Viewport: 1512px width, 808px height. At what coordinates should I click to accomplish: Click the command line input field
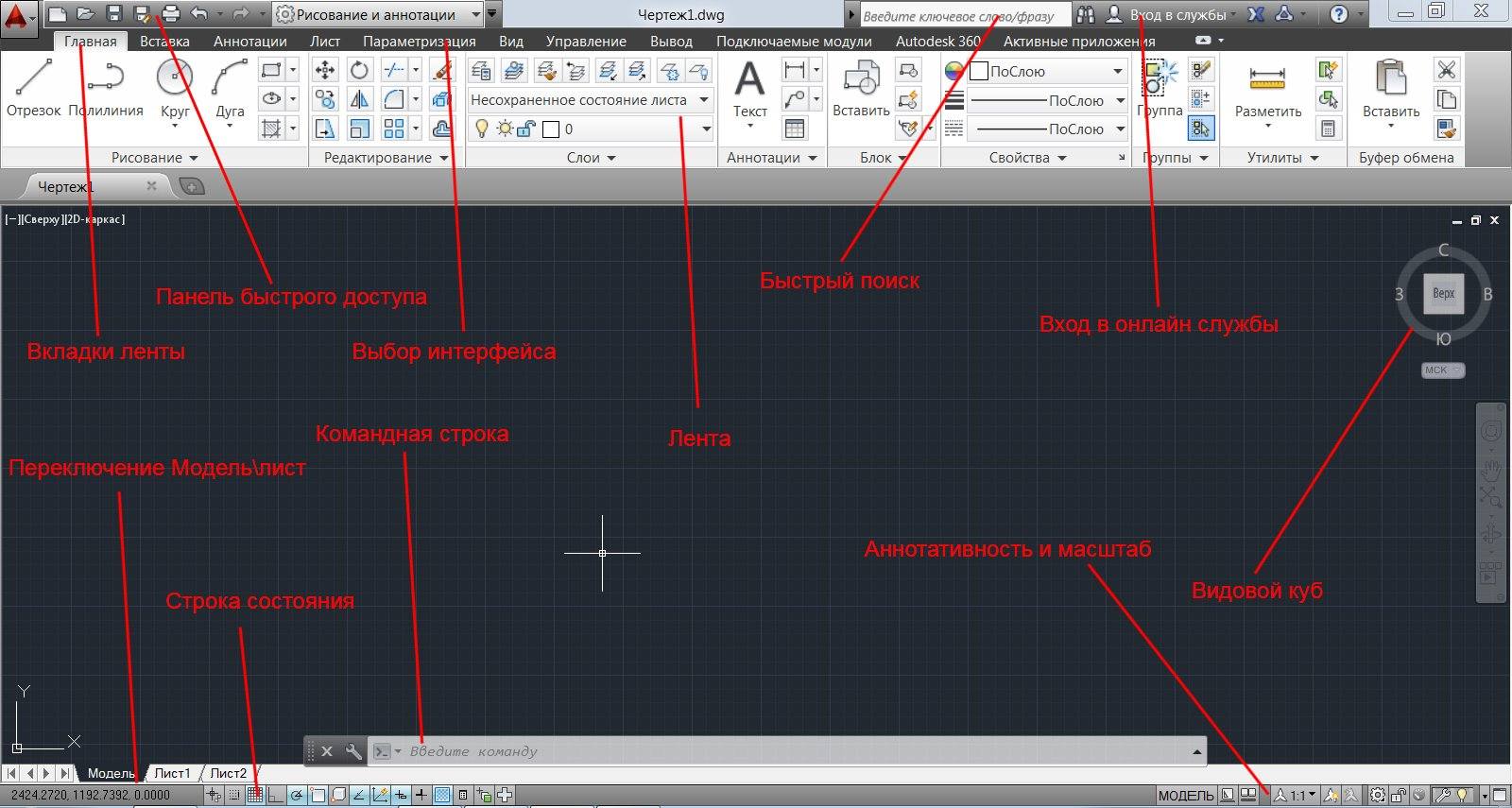pos(794,751)
